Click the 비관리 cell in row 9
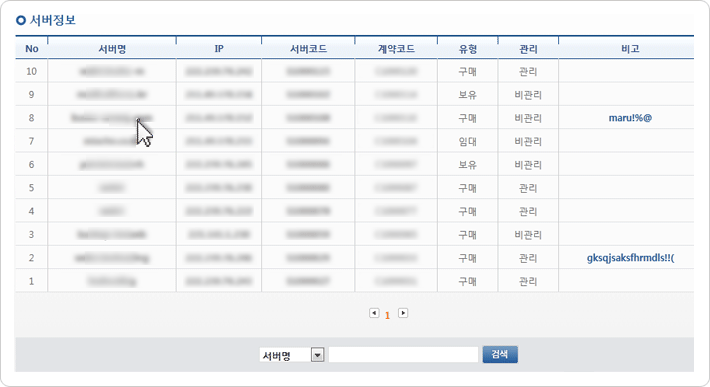 (528, 95)
